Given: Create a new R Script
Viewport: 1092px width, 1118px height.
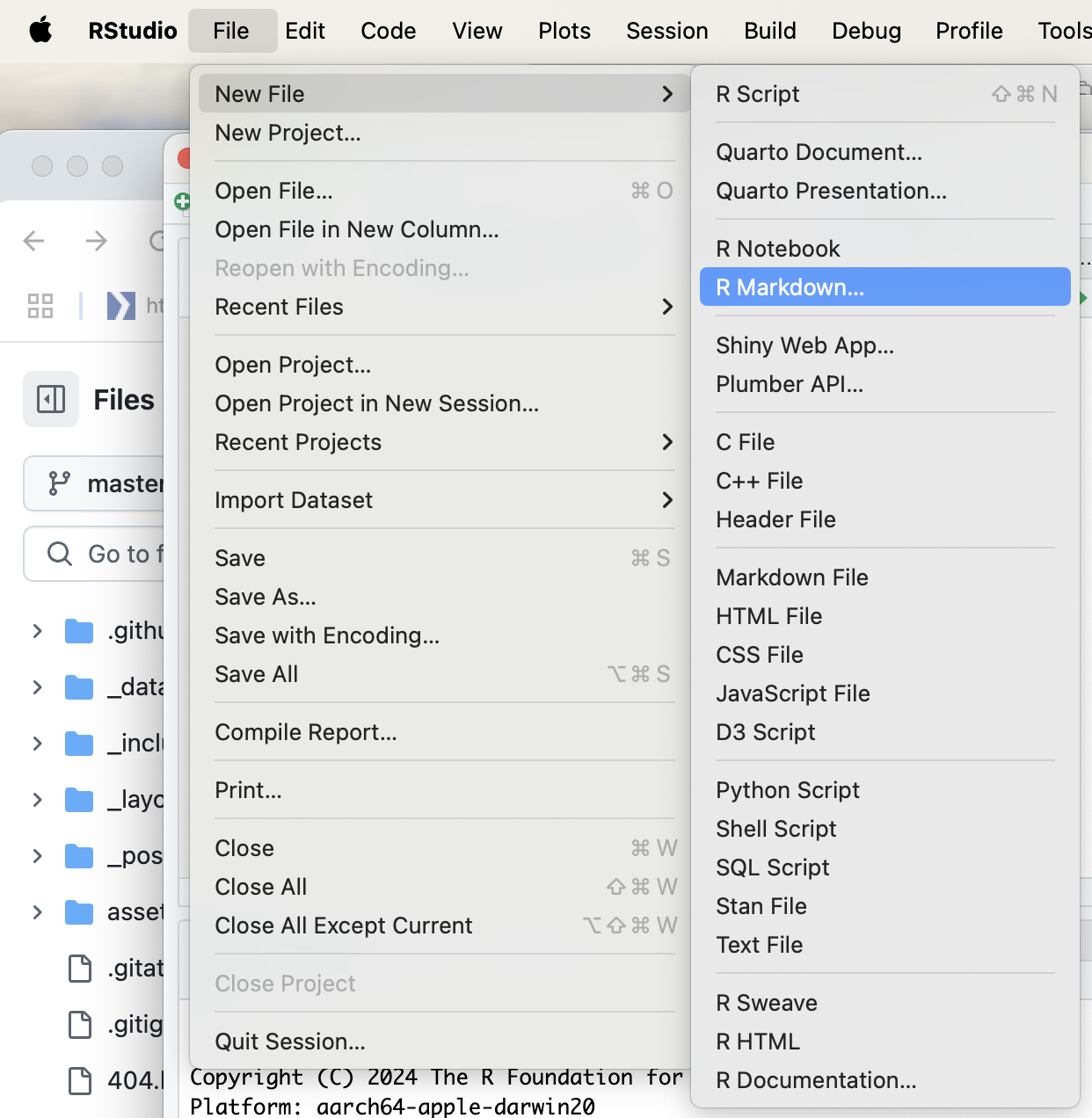Looking at the screenshot, I should [x=885, y=94].
